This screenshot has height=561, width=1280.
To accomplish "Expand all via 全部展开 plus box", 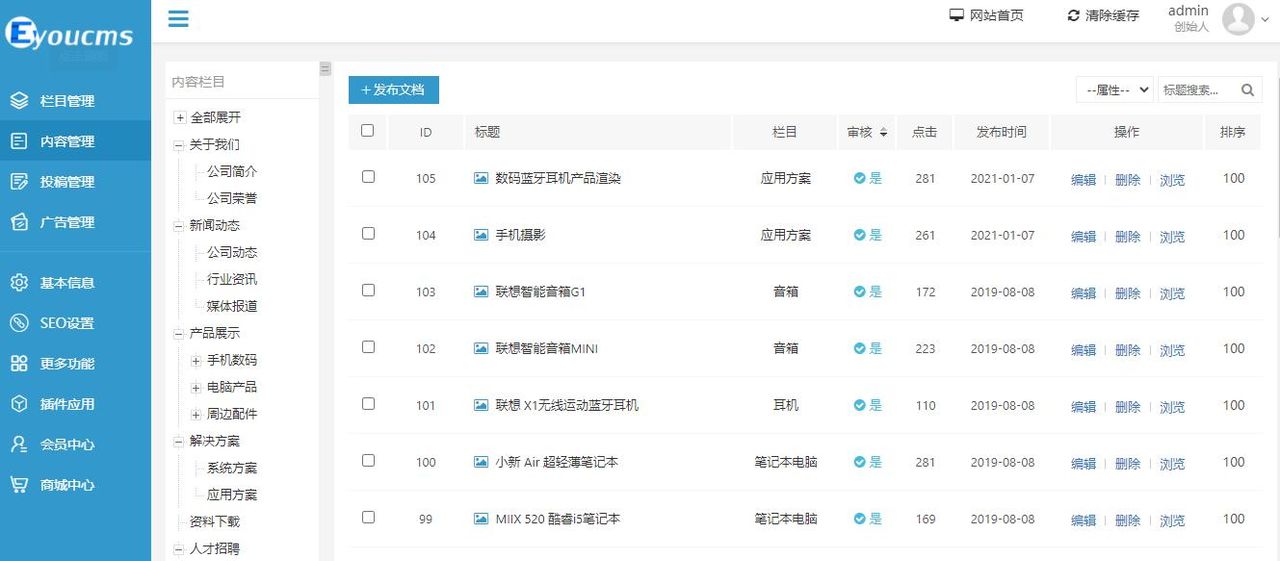I will pos(179,118).
